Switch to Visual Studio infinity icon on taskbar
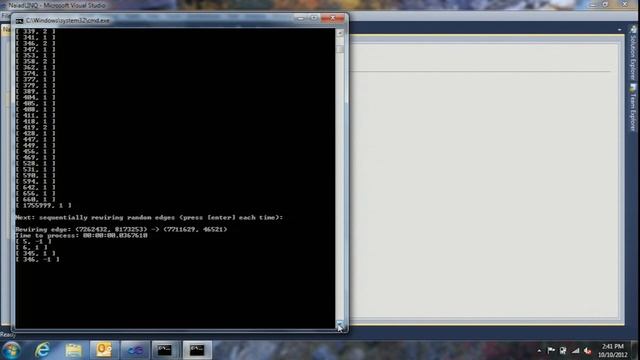This screenshot has width=640, height=360. 135,350
